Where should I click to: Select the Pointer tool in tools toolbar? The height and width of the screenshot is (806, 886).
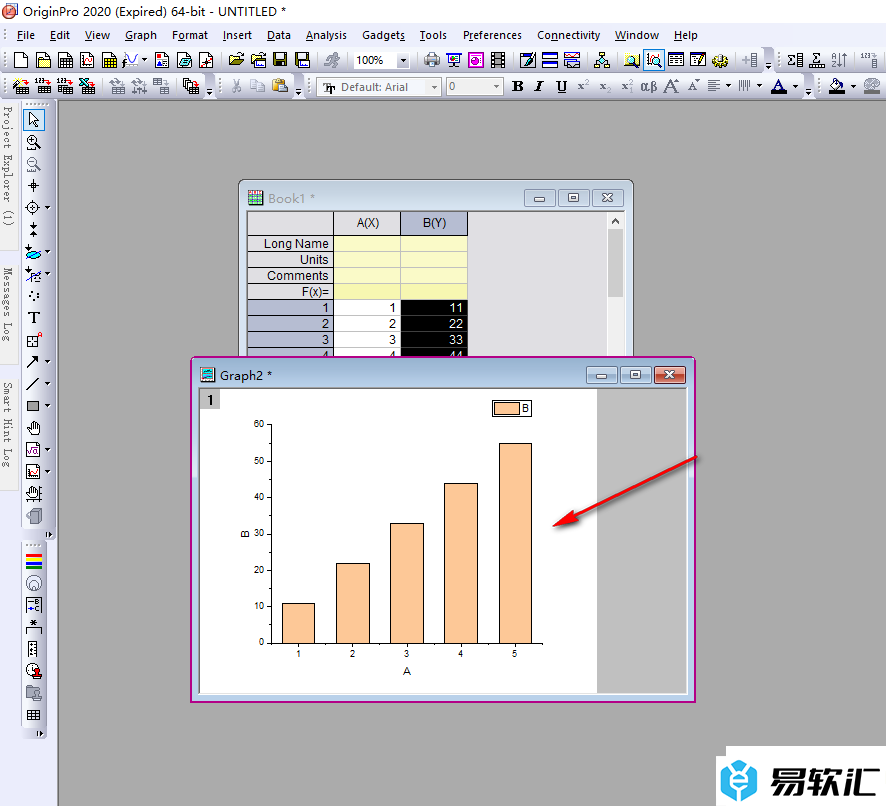coord(33,119)
